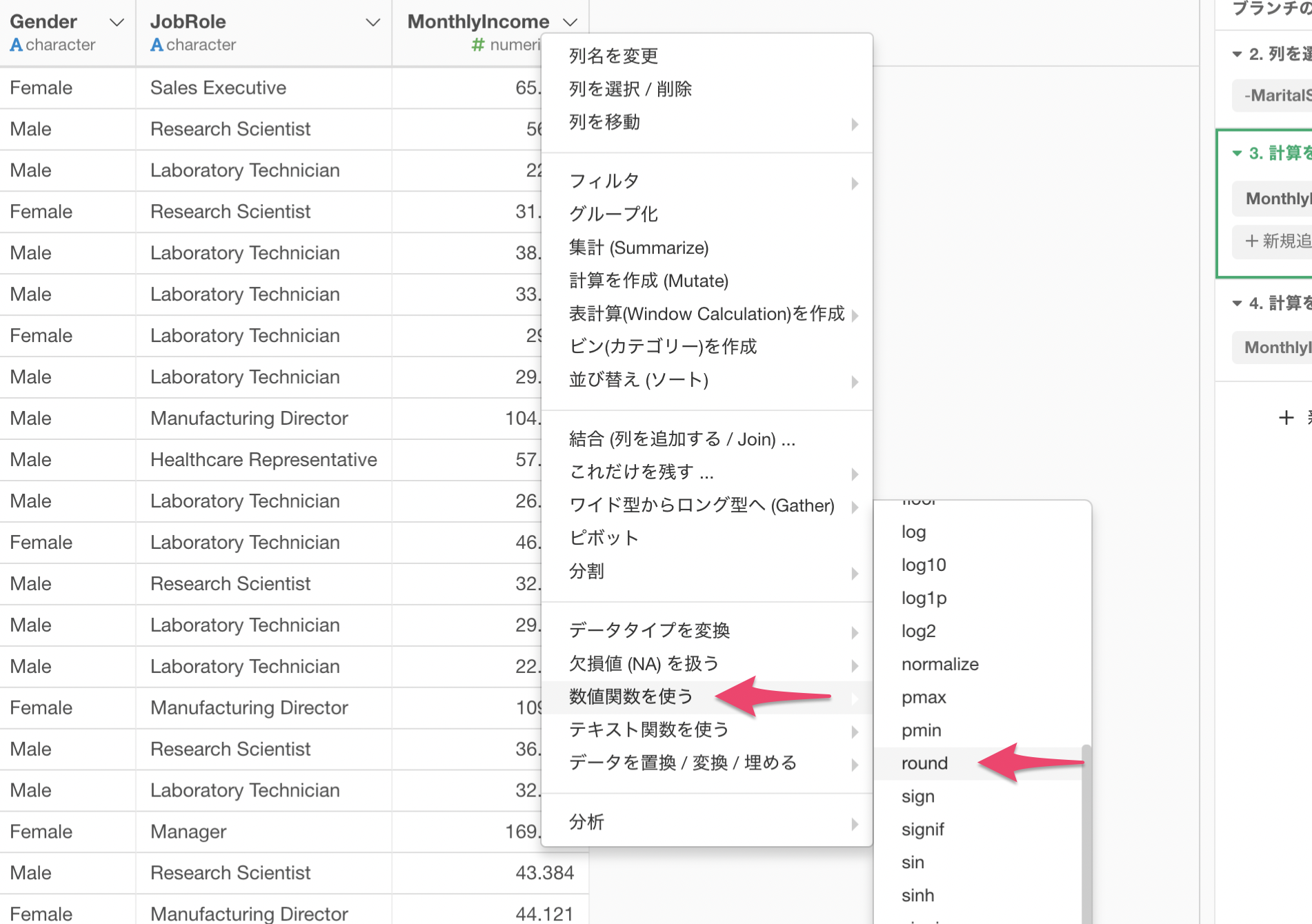The width and height of the screenshot is (1312, 924).
Task: Click Female in the Sales Executive row
Action: tap(41, 88)
